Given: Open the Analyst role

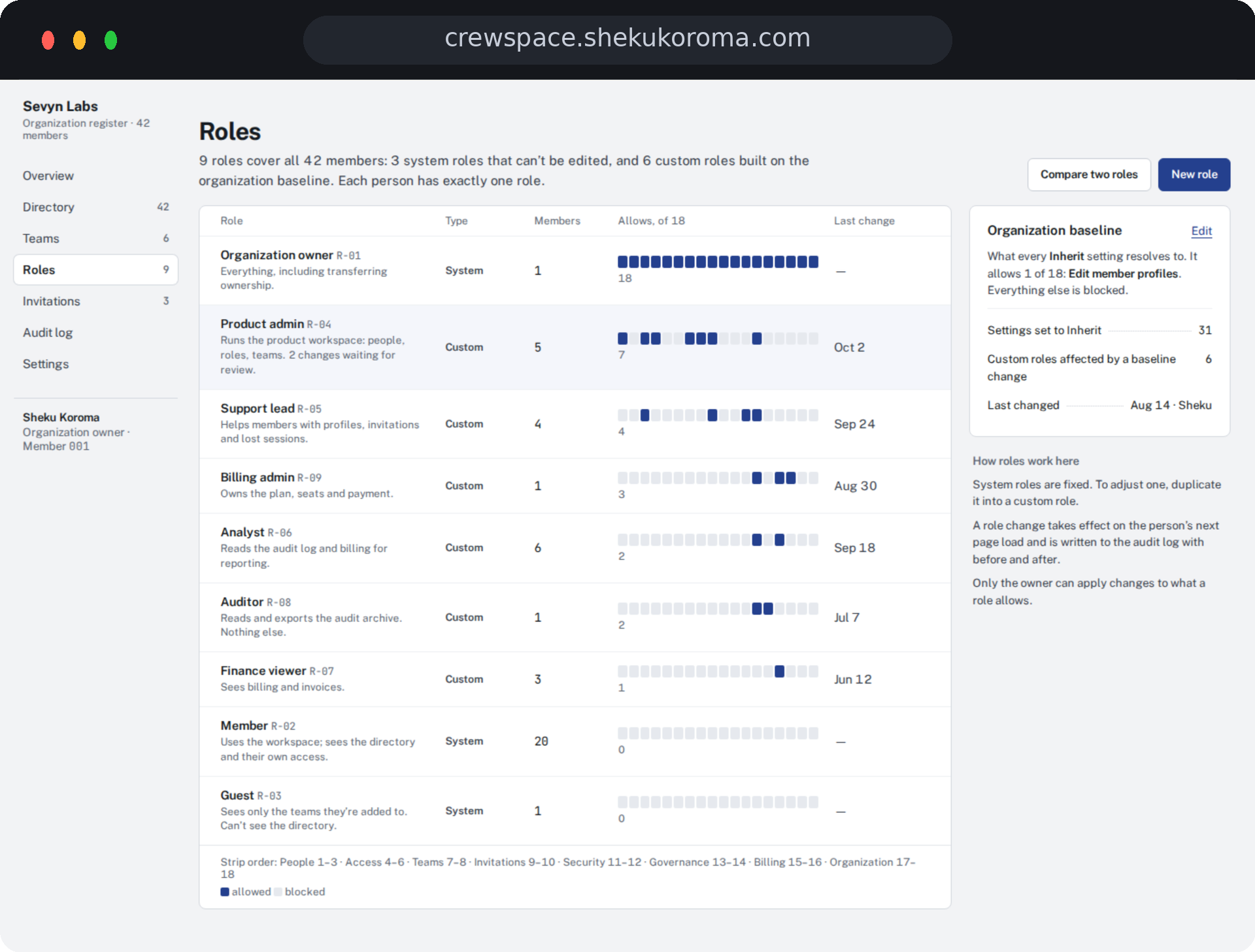Looking at the screenshot, I should (575, 548).
